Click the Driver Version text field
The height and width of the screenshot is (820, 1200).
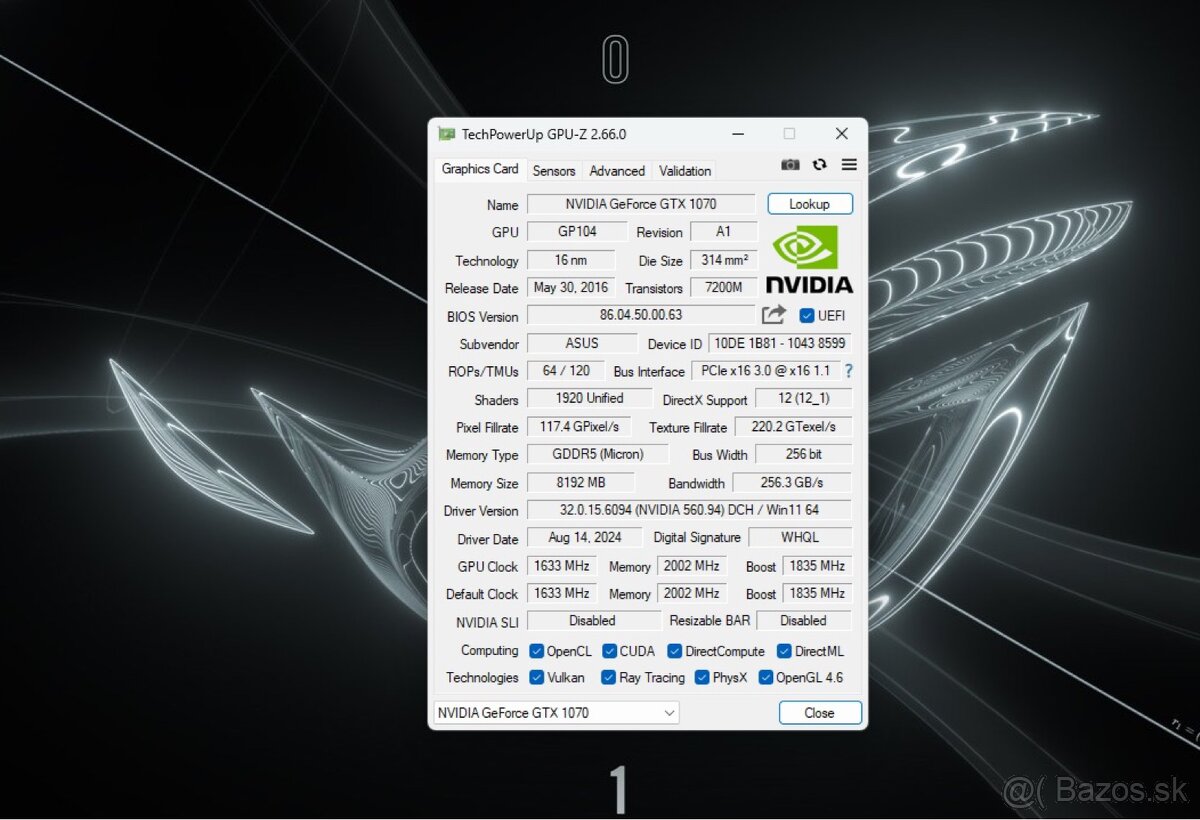click(x=689, y=510)
